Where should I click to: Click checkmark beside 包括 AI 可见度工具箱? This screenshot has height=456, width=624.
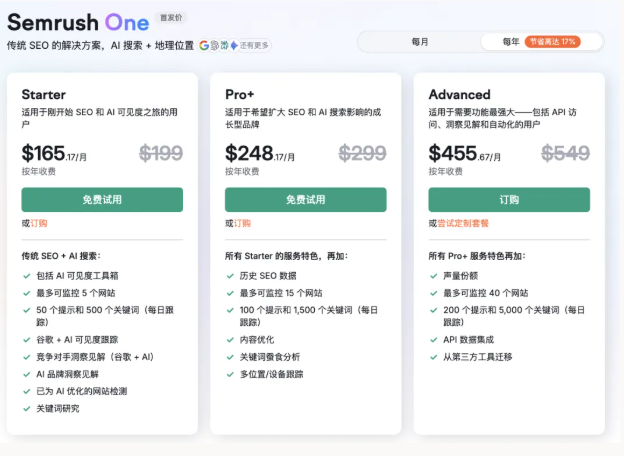coord(27,275)
